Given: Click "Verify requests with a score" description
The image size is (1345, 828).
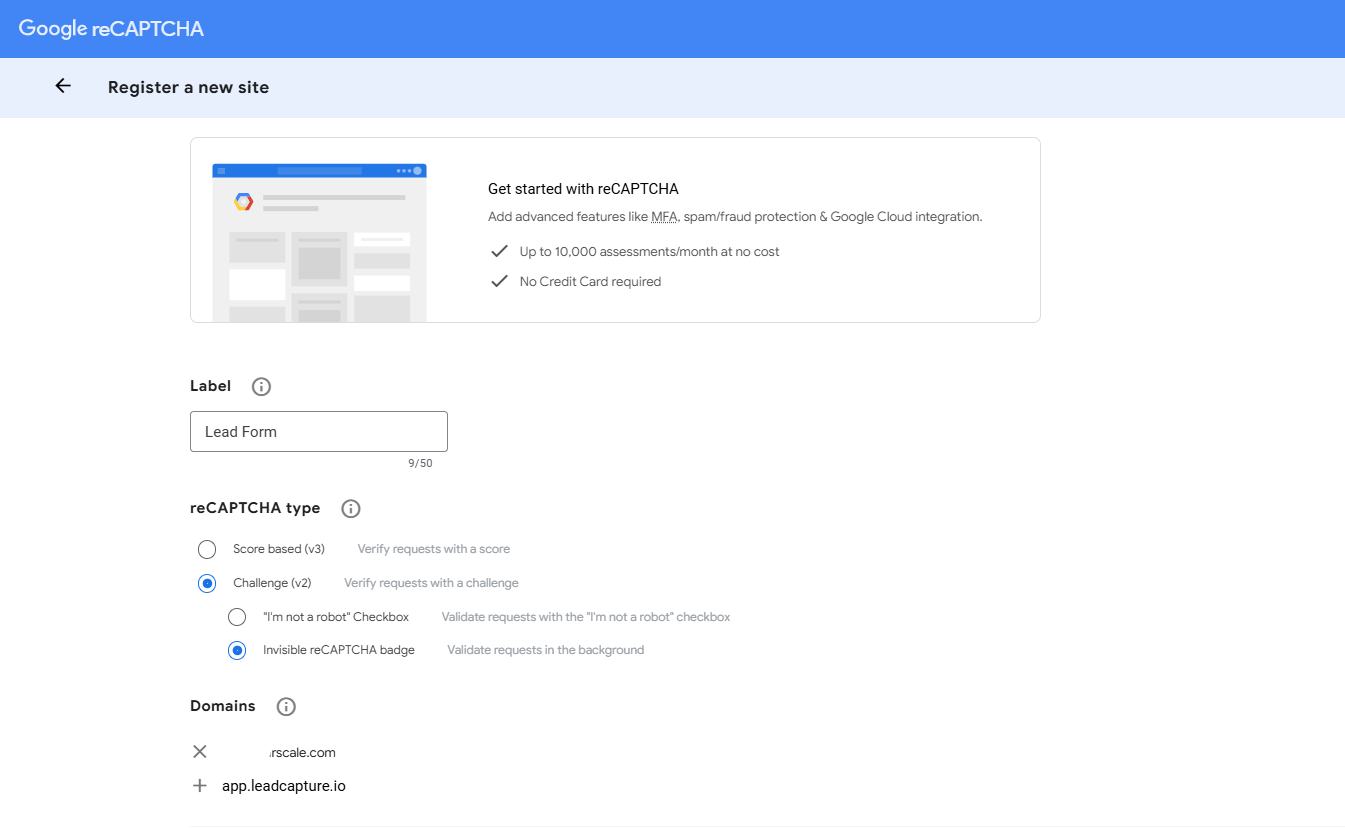Looking at the screenshot, I should click(x=434, y=549).
